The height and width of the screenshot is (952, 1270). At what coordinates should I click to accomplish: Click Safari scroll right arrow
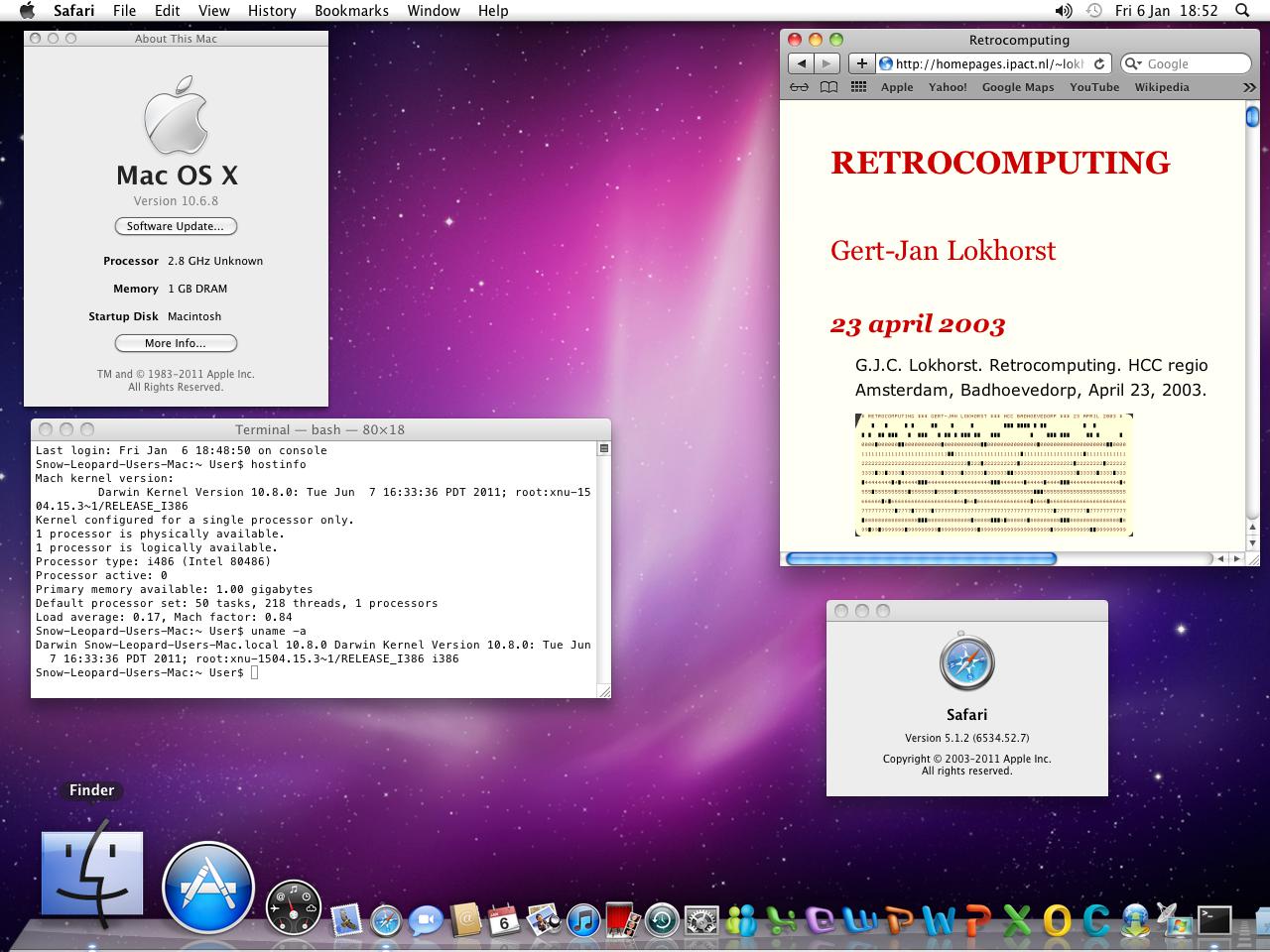[x=1236, y=558]
